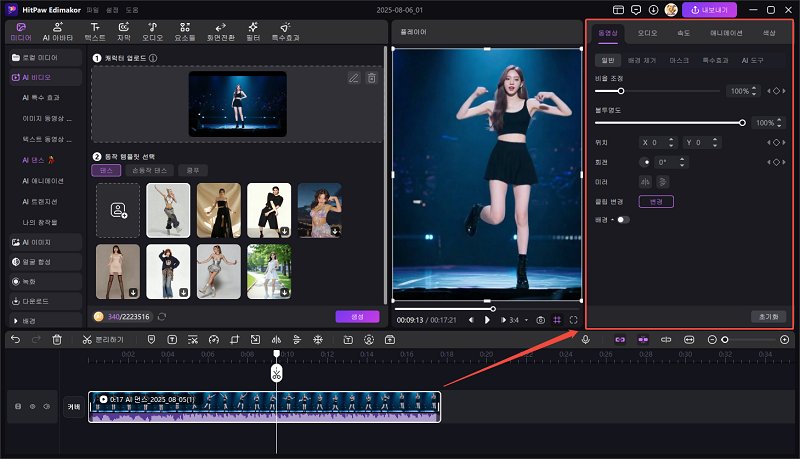Switch to the 오디오 properties tab
Viewport: 800px width, 459px height.
pyautogui.click(x=647, y=33)
